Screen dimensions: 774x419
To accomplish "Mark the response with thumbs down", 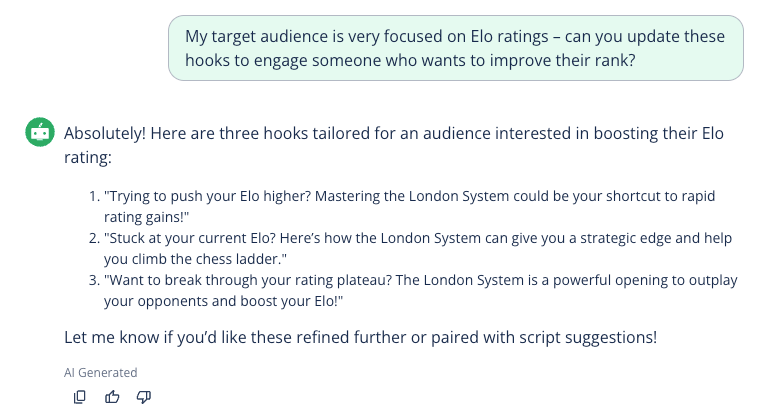I will pos(143,397).
